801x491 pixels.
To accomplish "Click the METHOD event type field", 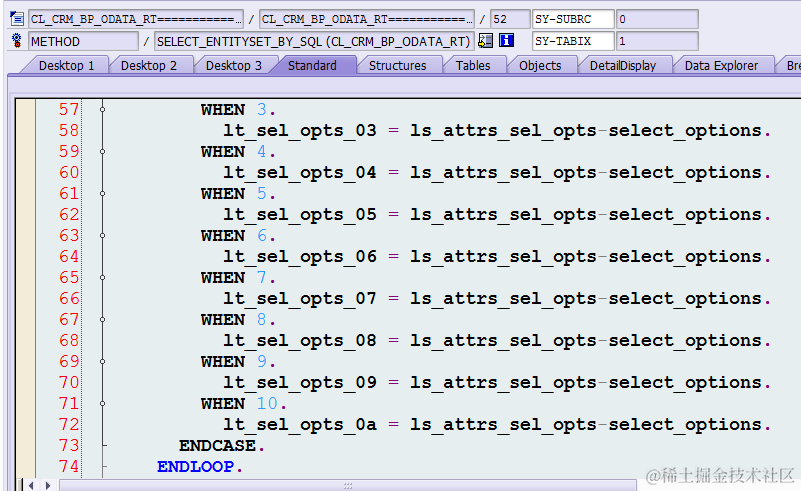I will [x=83, y=41].
